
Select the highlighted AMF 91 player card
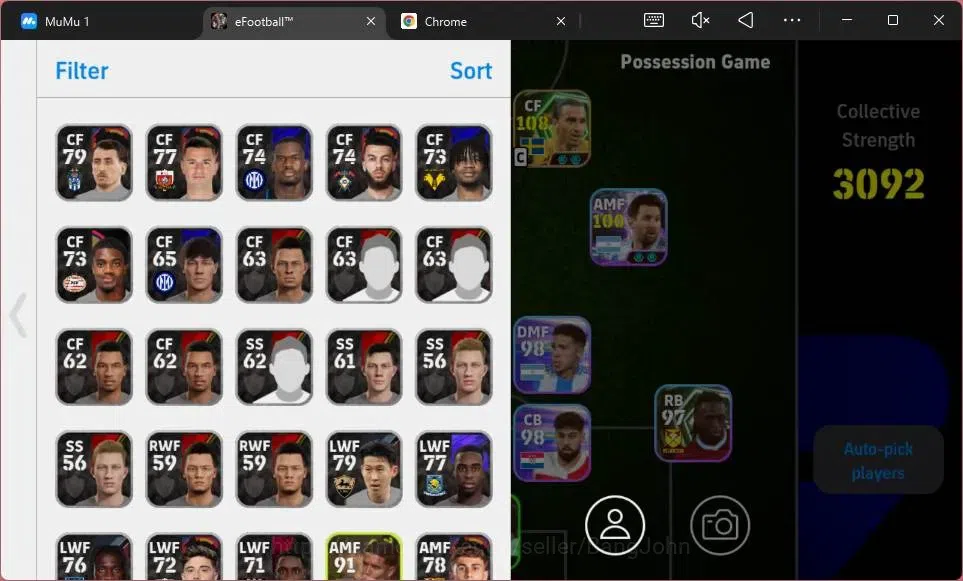tap(364, 557)
